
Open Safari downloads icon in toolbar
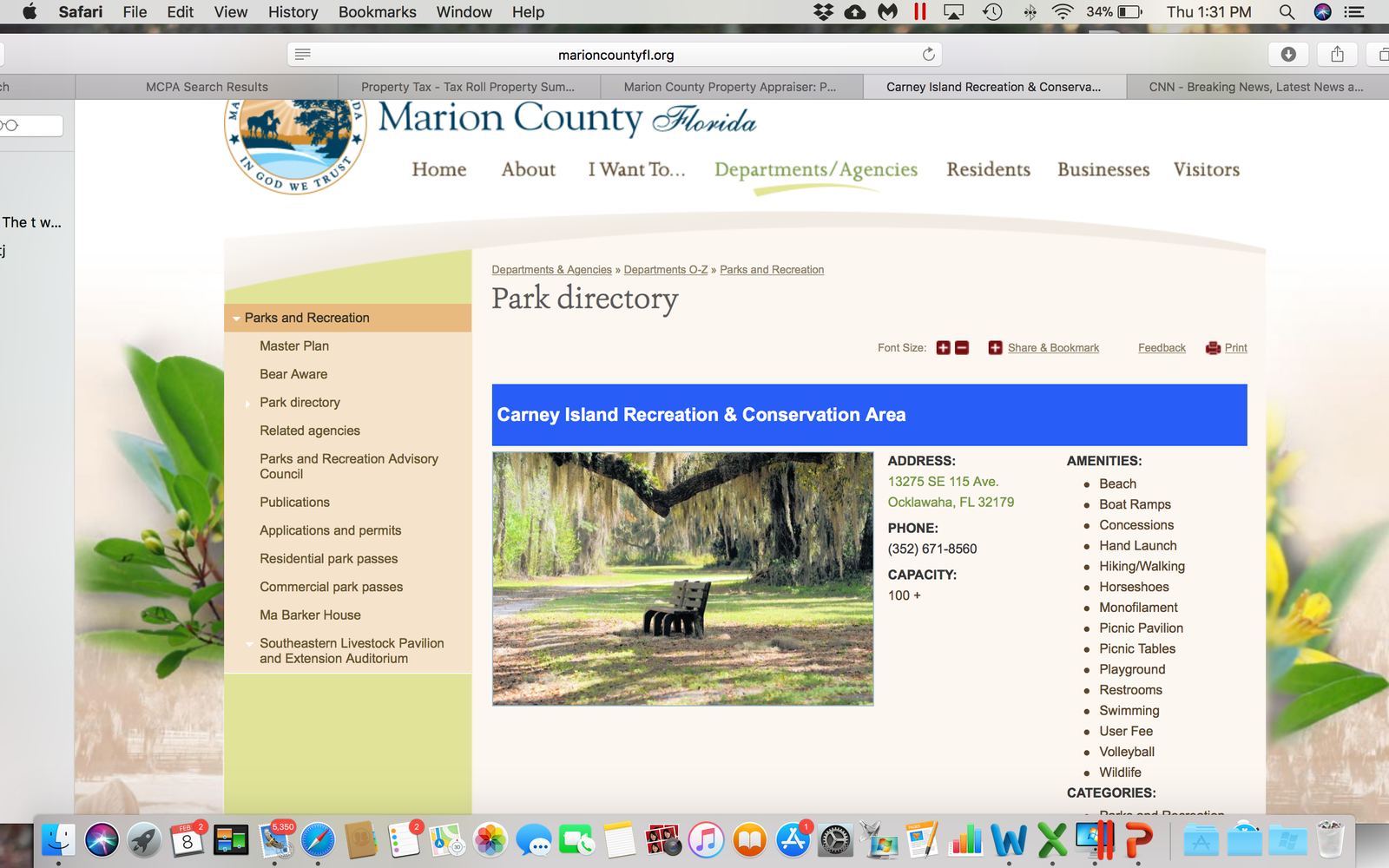pos(1288,54)
